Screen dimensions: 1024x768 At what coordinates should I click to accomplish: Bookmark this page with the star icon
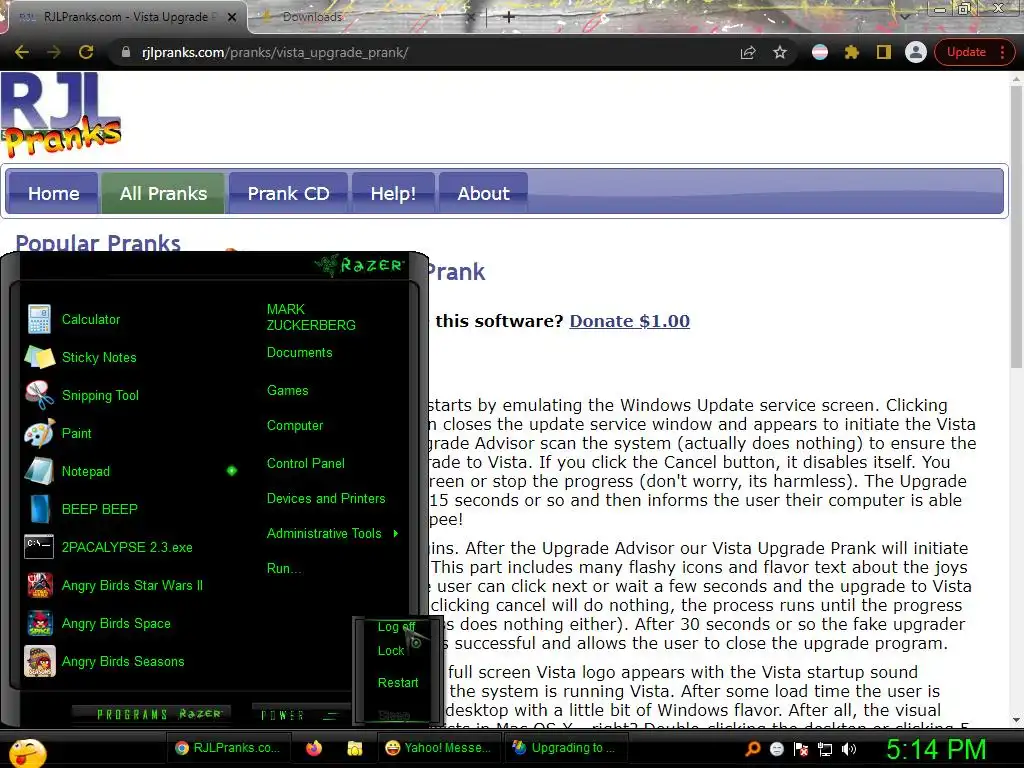(780, 52)
